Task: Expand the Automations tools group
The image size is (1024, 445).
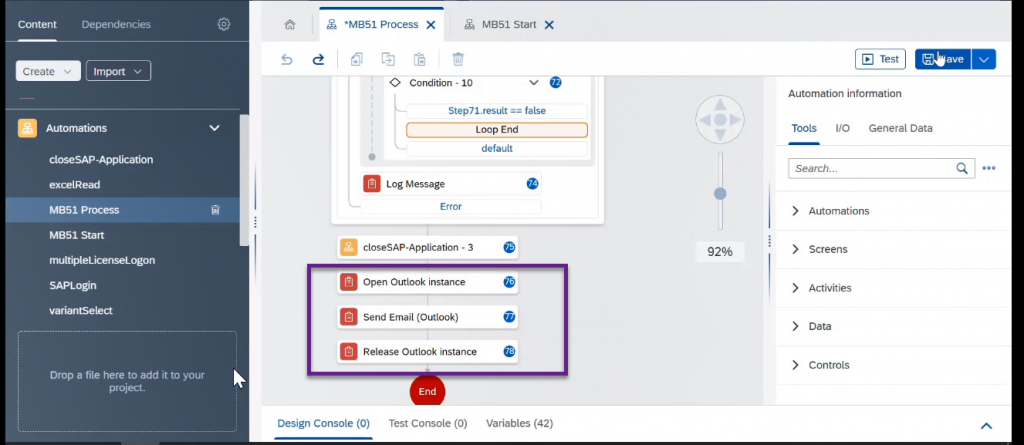Action: [x=795, y=211]
